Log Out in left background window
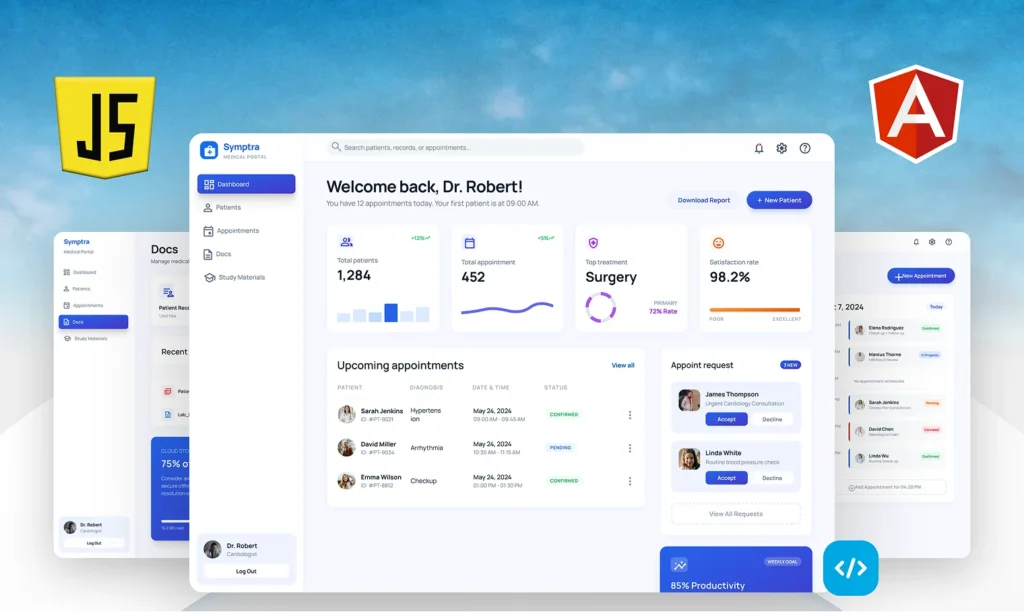 click(x=93, y=543)
